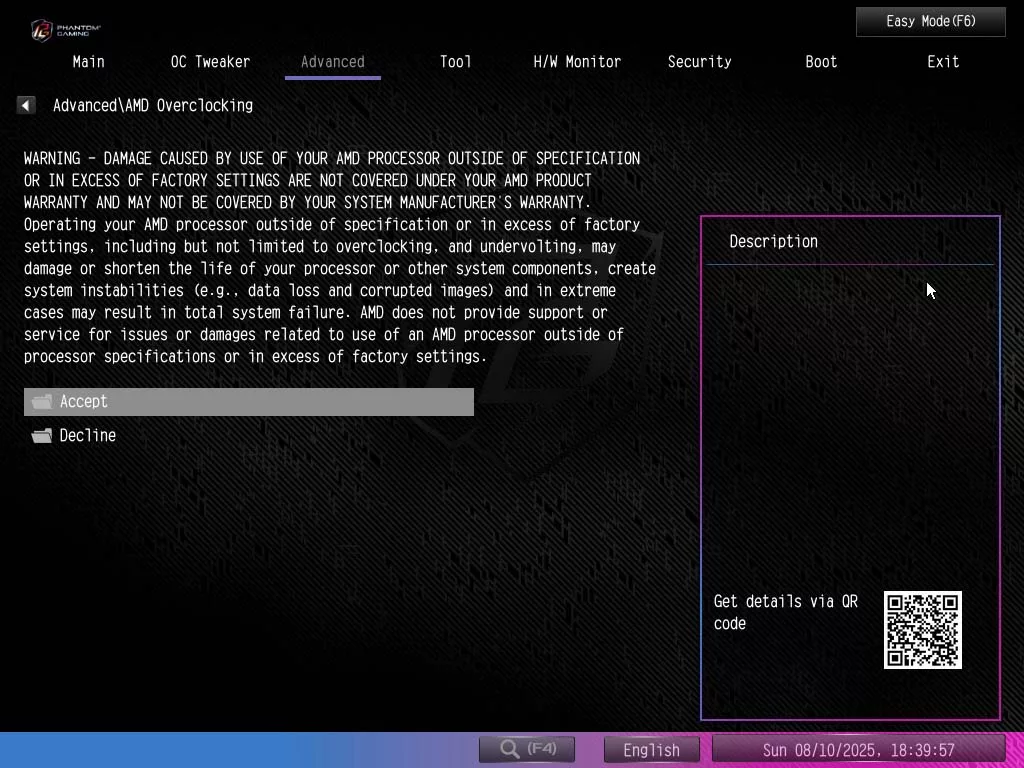Image resolution: width=1024 pixels, height=768 pixels.
Task: Open the Tool tab
Action: point(455,62)
